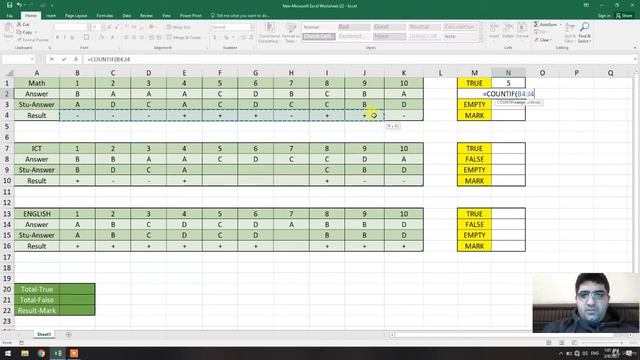The width and height of the screenshot is (640, 360).
Task: Select the Sheet1 tab
Action: (44, 335)
